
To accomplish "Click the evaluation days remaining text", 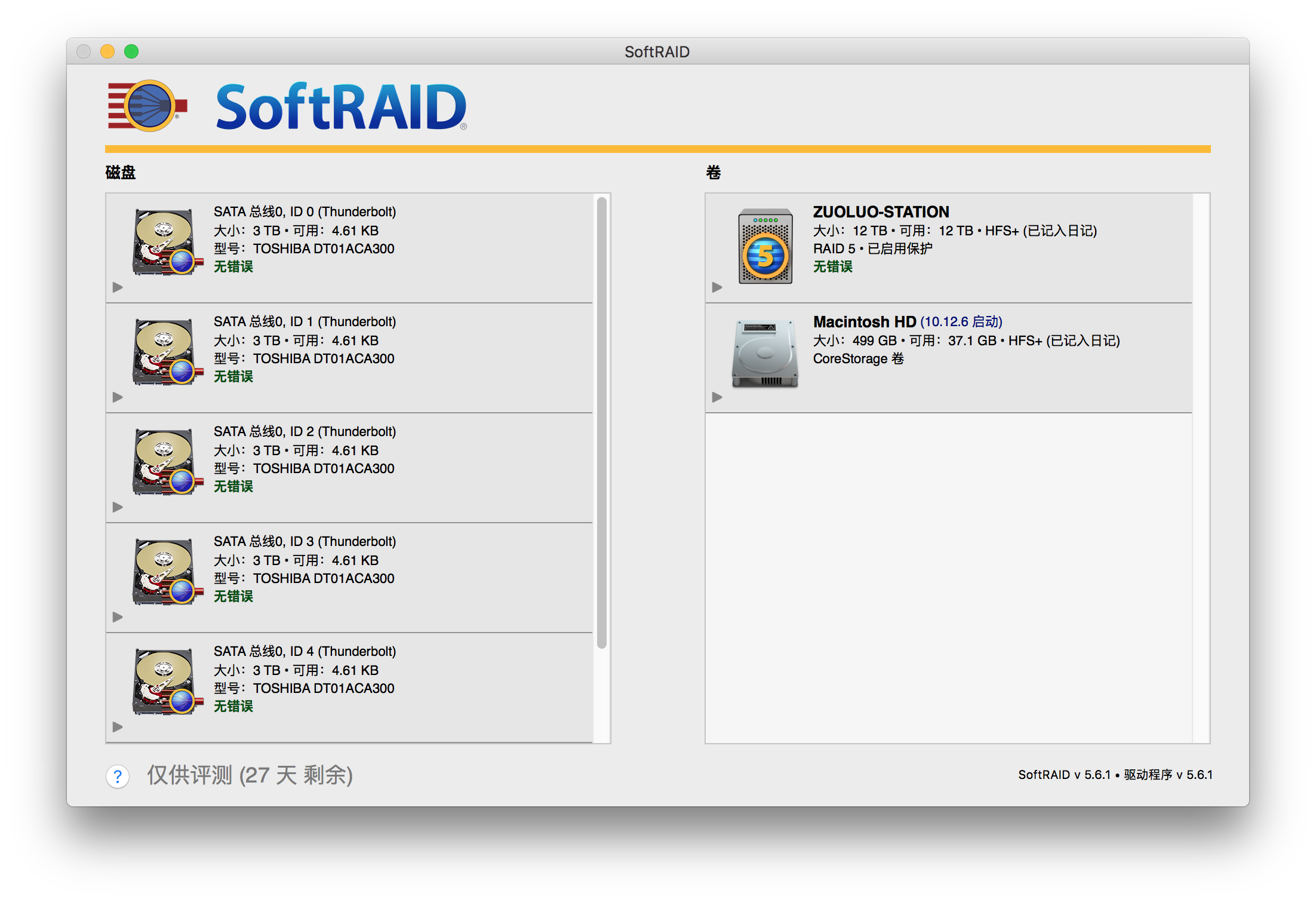I will pyautogui.click(x=250, y=775).
